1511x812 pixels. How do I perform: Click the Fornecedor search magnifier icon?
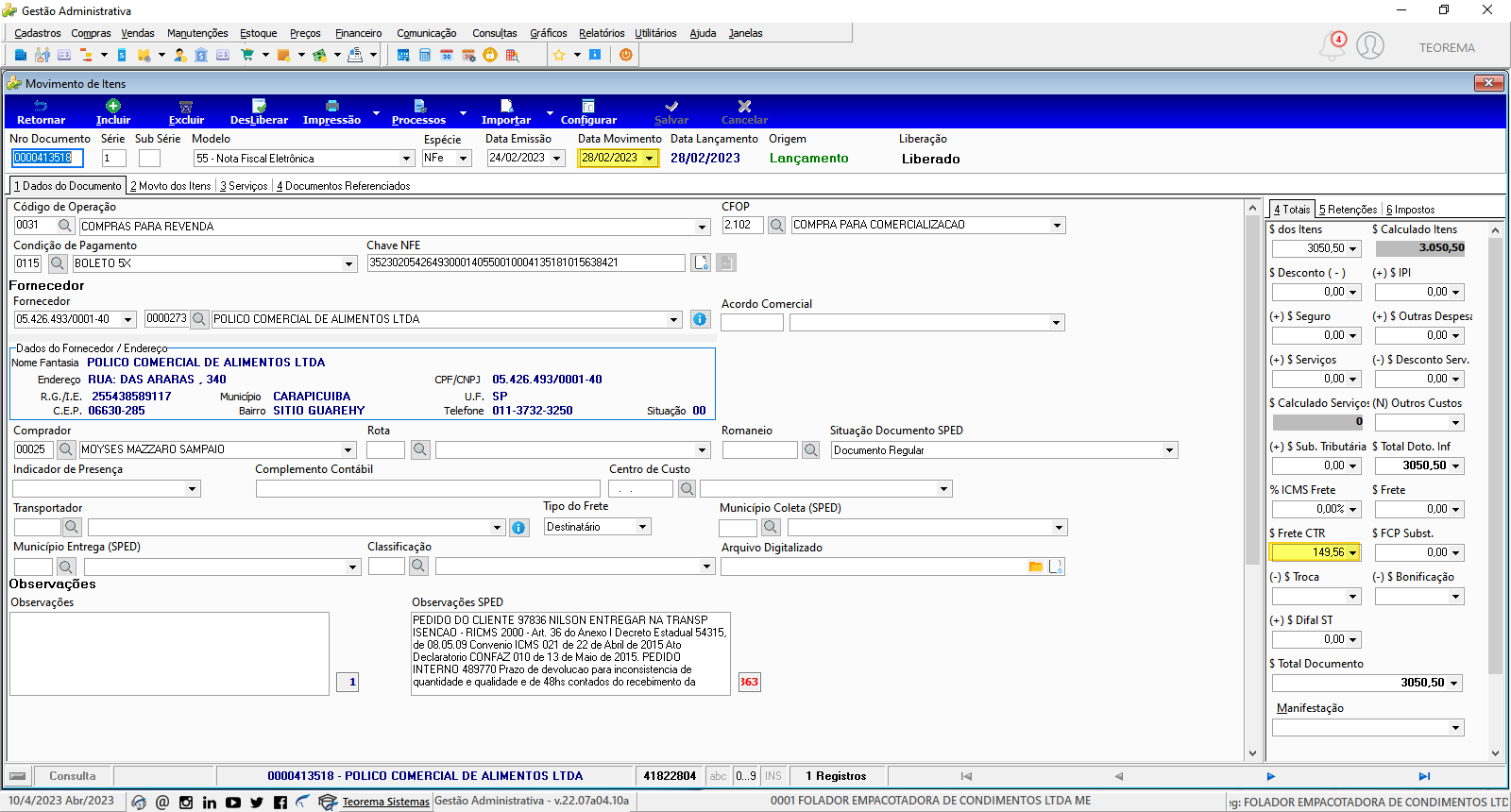click(199, 319)
